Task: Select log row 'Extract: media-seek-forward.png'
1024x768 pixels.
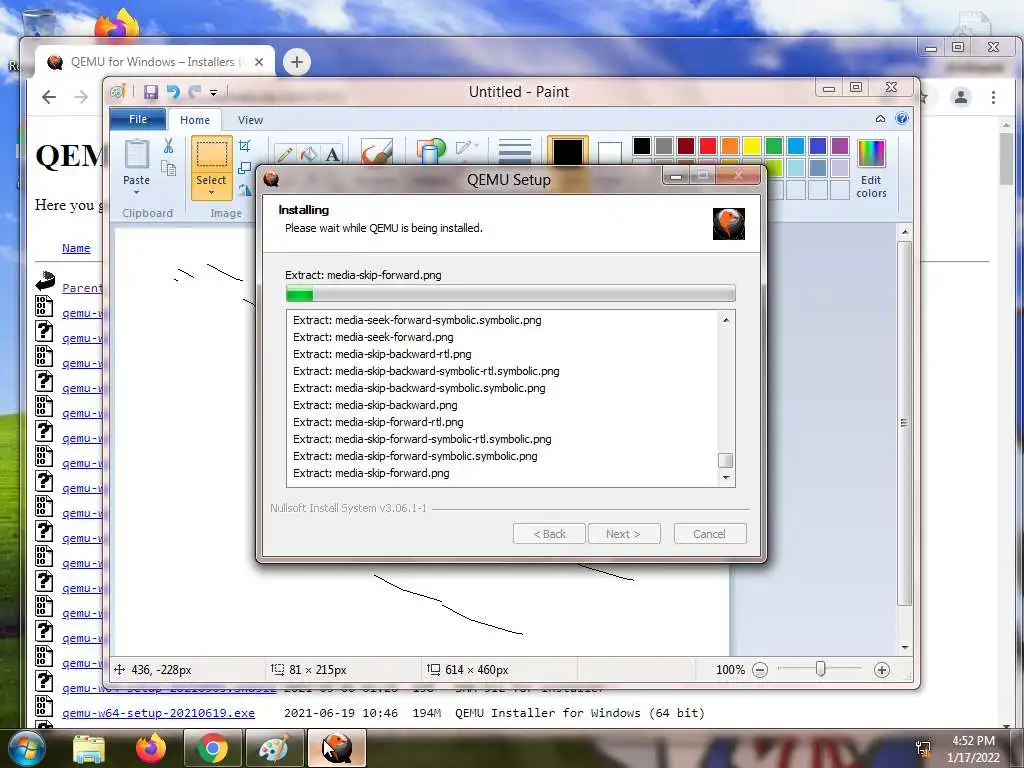Action: click(373, 337)
